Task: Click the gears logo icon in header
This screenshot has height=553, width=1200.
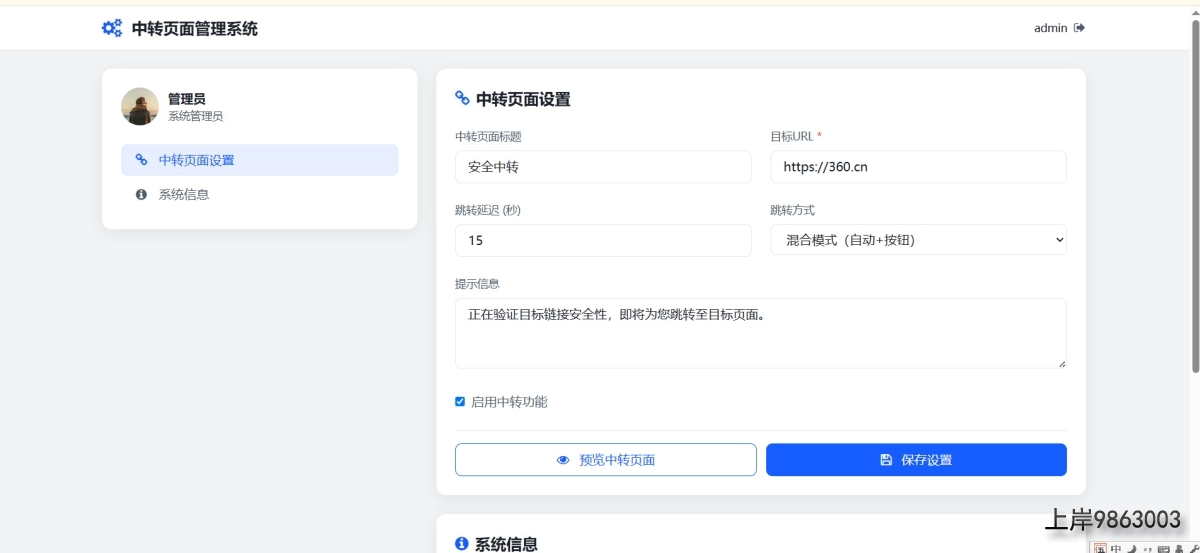Action: click(112, 28)
